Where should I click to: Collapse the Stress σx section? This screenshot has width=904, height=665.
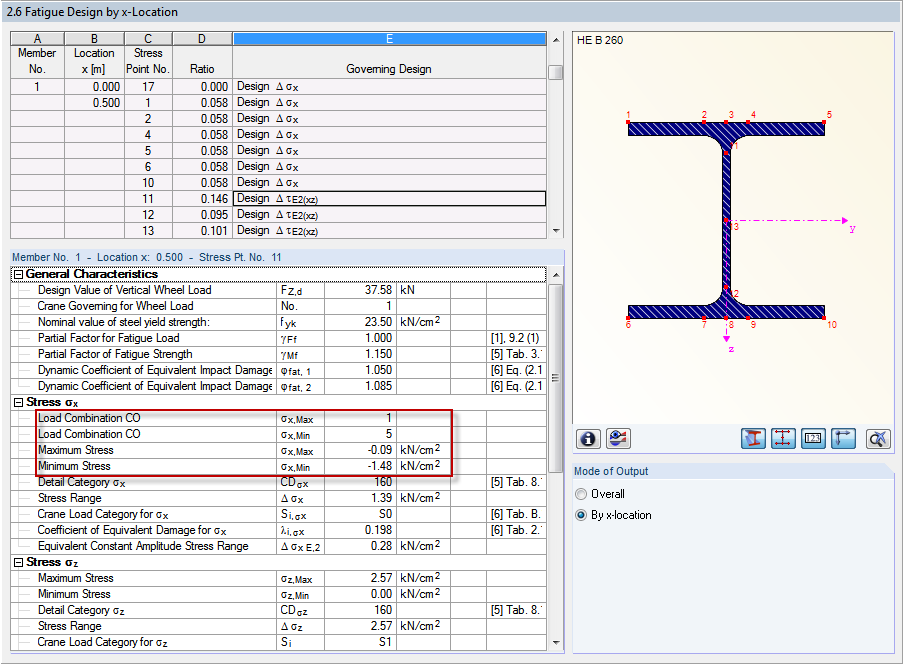tap(18, 403)
